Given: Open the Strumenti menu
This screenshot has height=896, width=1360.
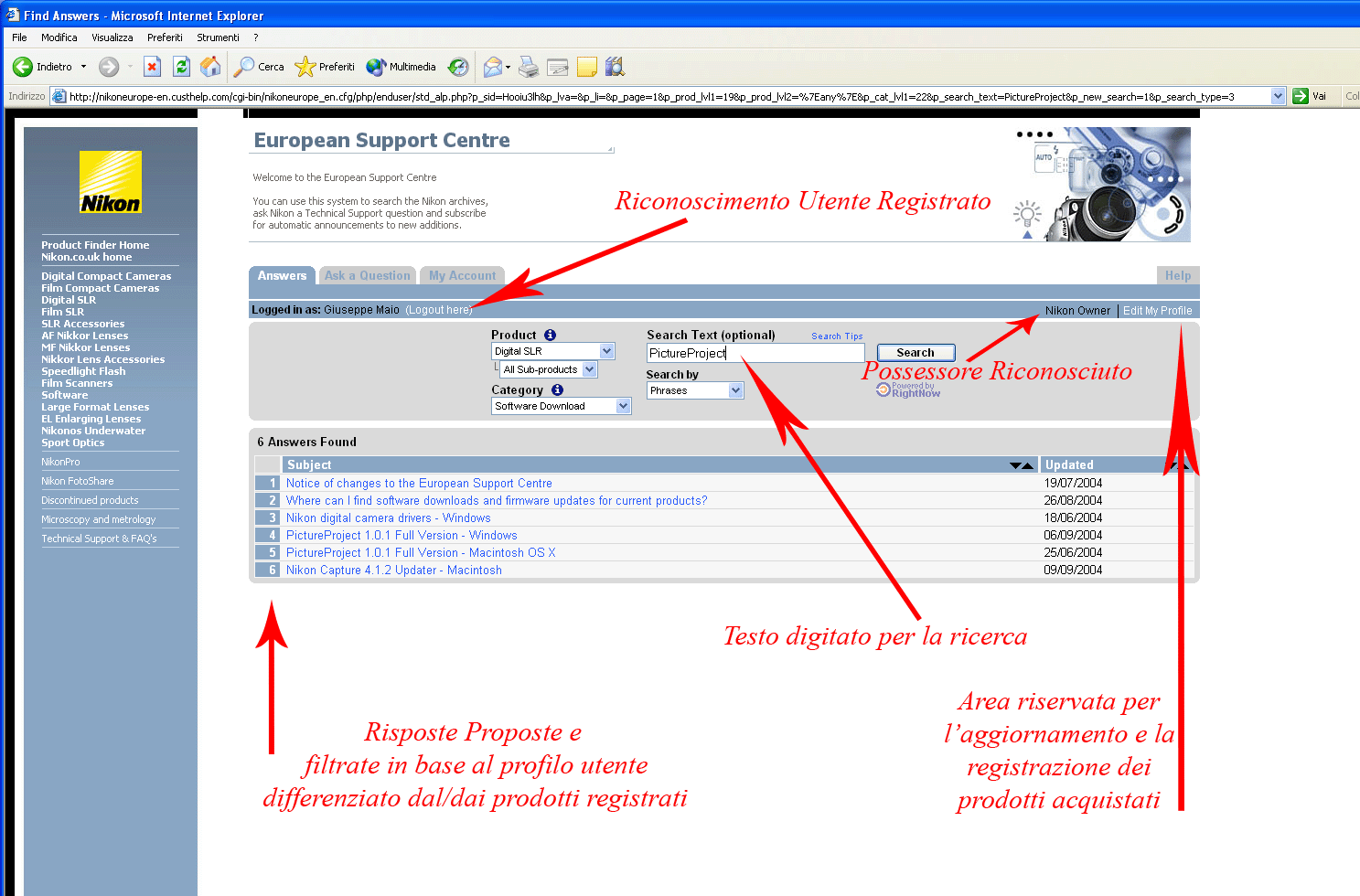Looking at the screenshot, I should coord(218,37).
